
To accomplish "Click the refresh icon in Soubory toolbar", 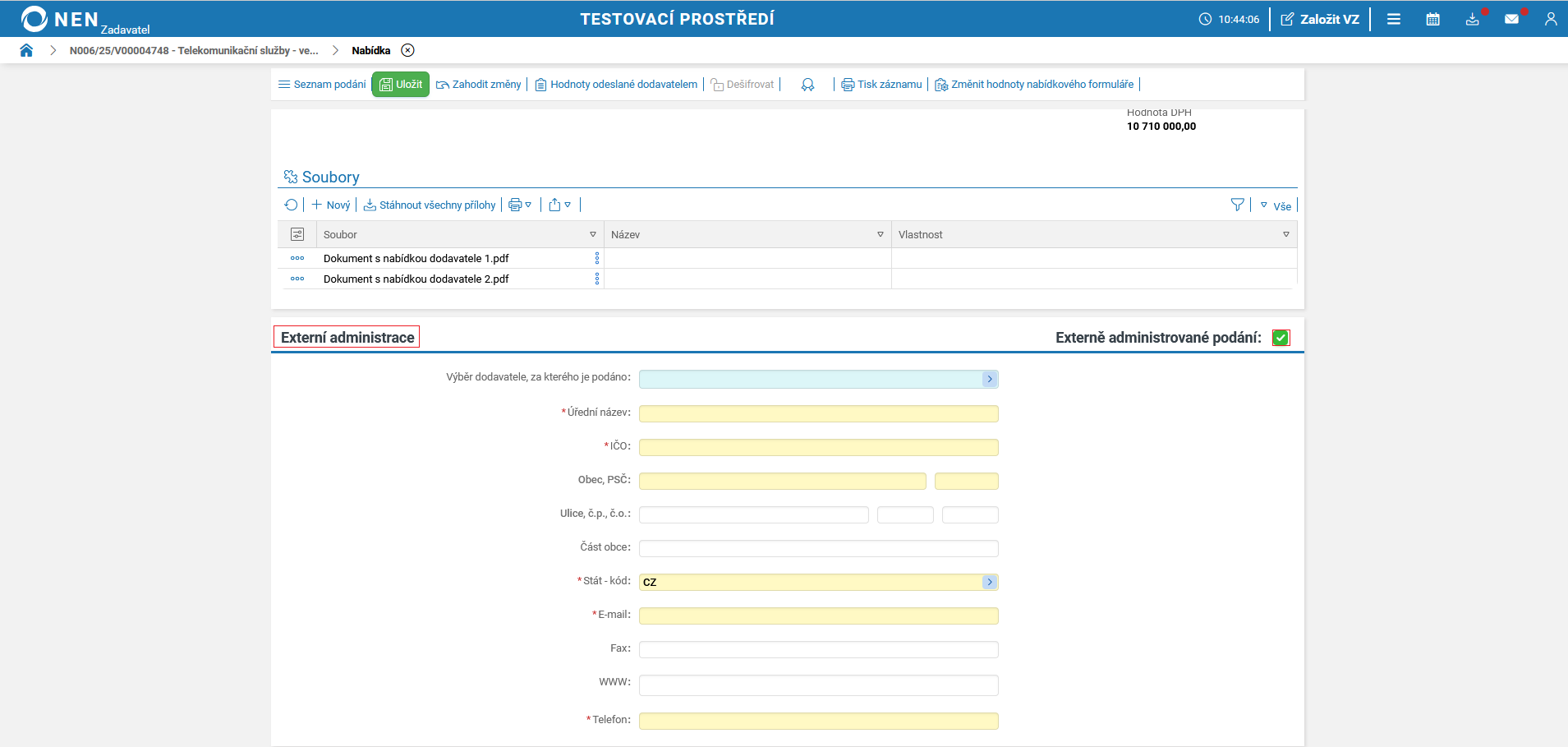I will coord(291,205).
